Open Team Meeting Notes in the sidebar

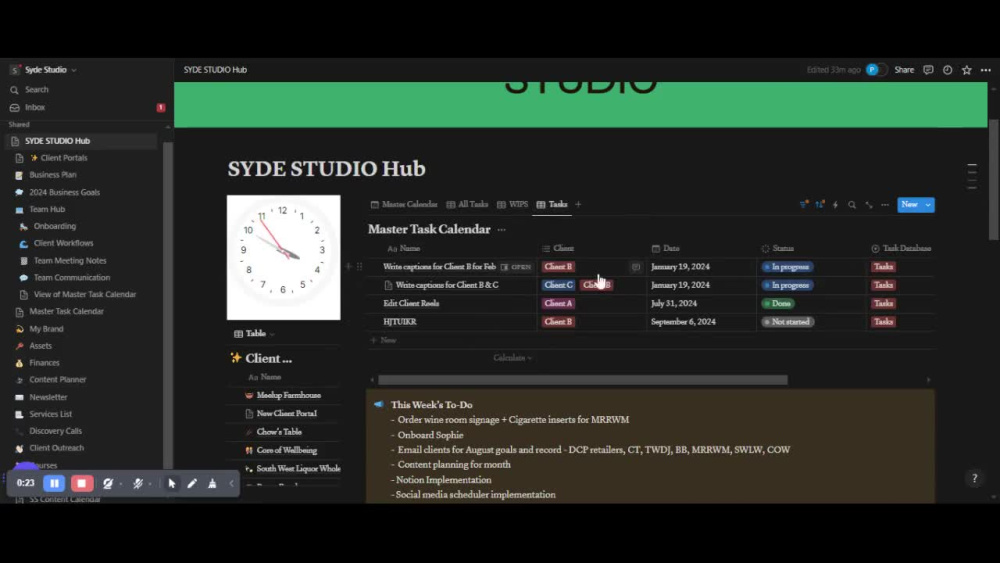tap(70, 261)
